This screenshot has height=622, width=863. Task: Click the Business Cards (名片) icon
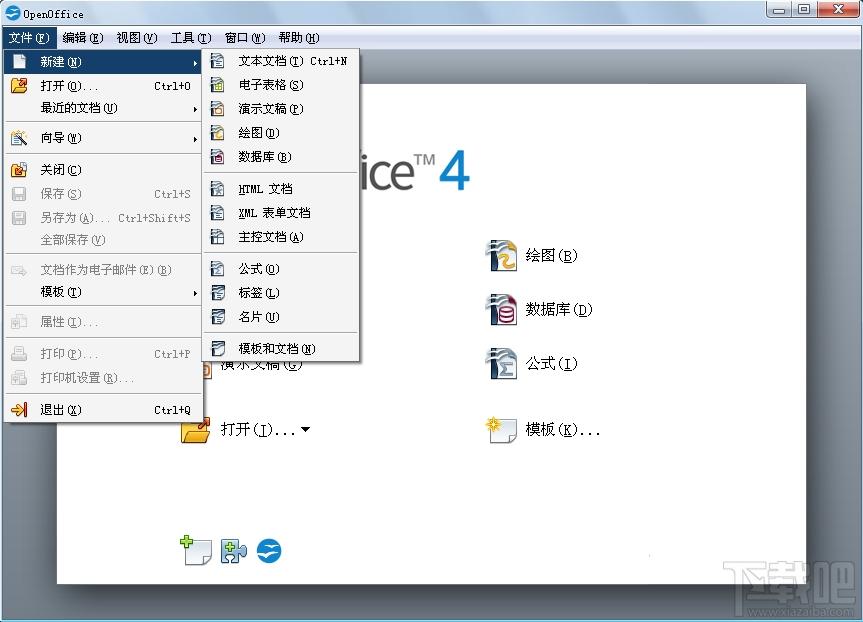pos(217,317)
